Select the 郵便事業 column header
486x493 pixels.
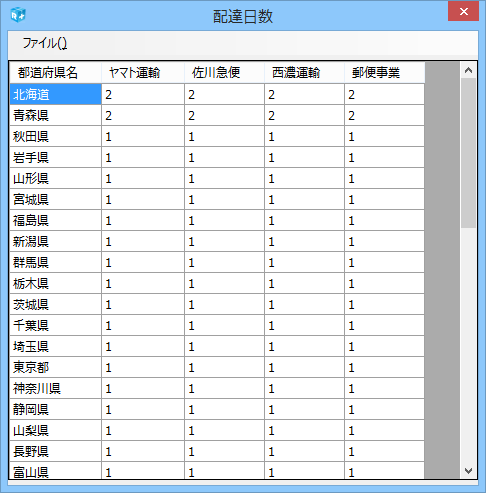pos(385,72)
